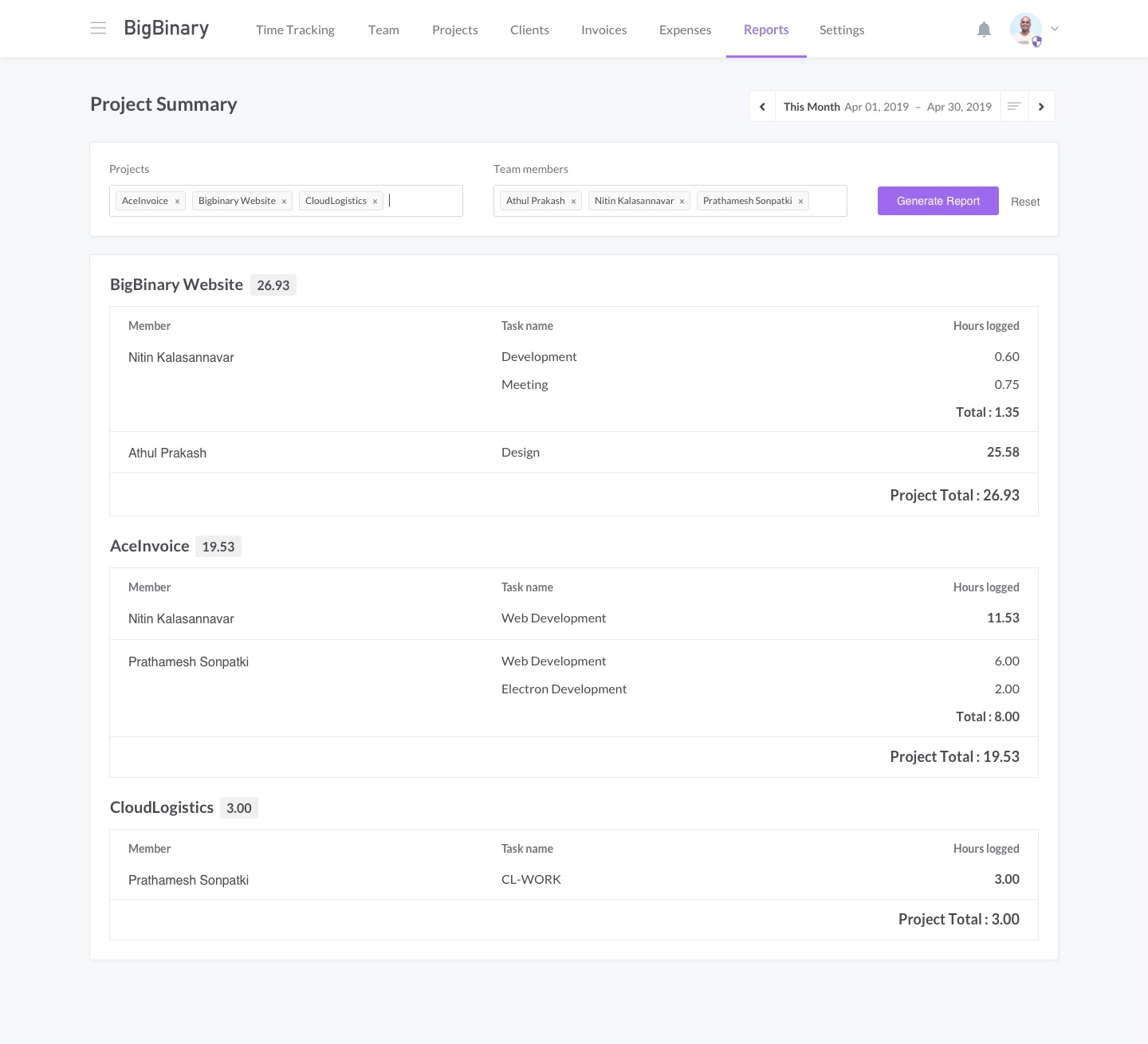The image size is (1148, 1044).
Task: Open the Settings tab
Action: coord(842,29)
